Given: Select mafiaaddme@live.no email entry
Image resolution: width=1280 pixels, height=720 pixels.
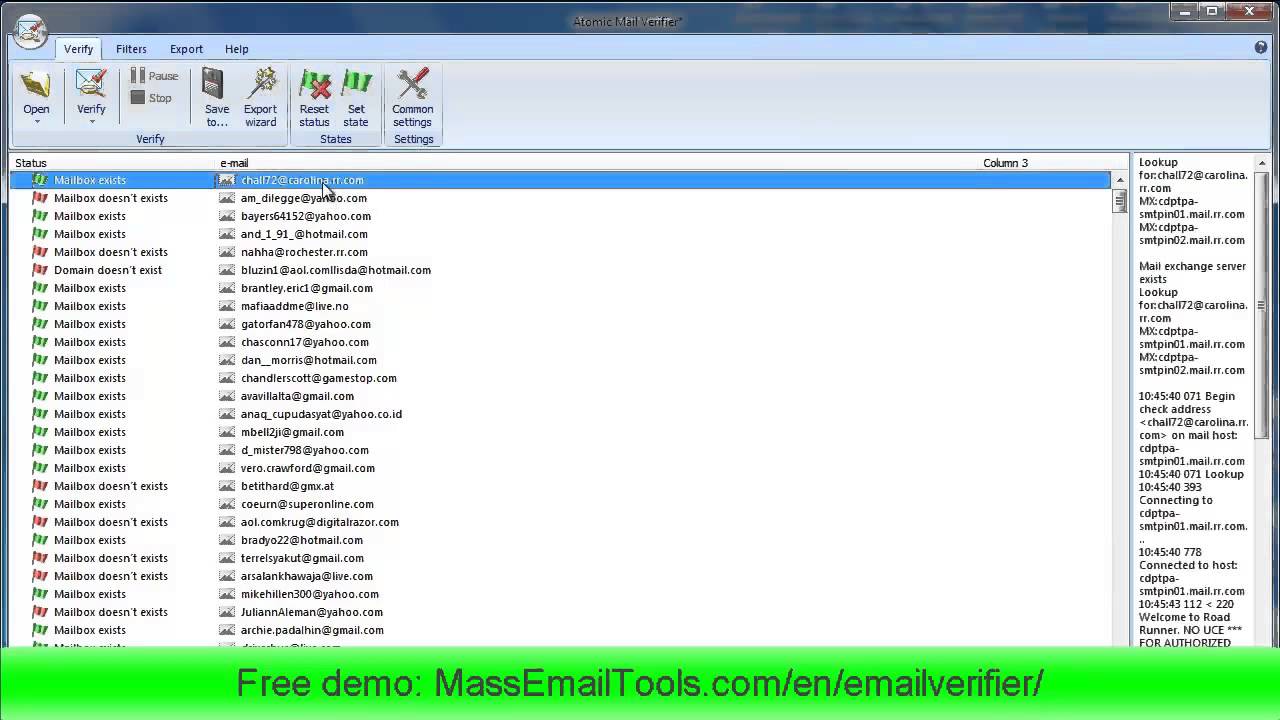Looking at the screenshot, I should (294, 306).
